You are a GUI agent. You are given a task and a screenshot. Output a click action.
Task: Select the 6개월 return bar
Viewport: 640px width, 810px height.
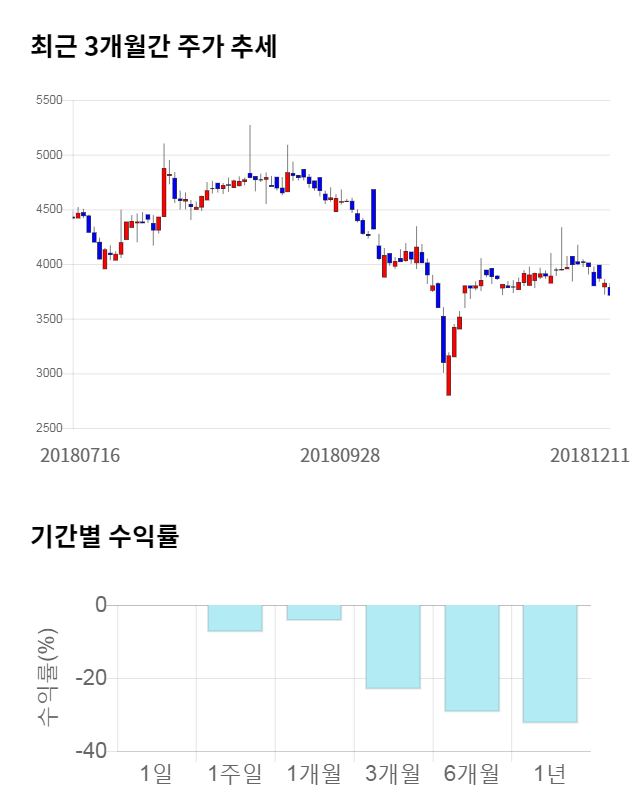click(472, 658)
